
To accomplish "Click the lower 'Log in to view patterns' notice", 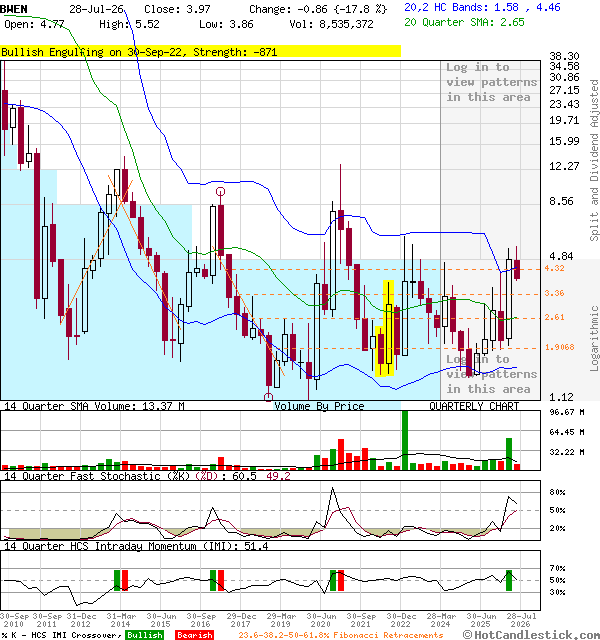I will click(x=491, y=374).
